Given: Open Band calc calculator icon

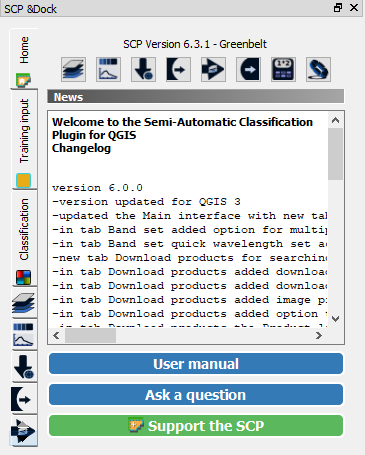Looking at the screenshot, I should pyautogui.click(x=283, y=69).
